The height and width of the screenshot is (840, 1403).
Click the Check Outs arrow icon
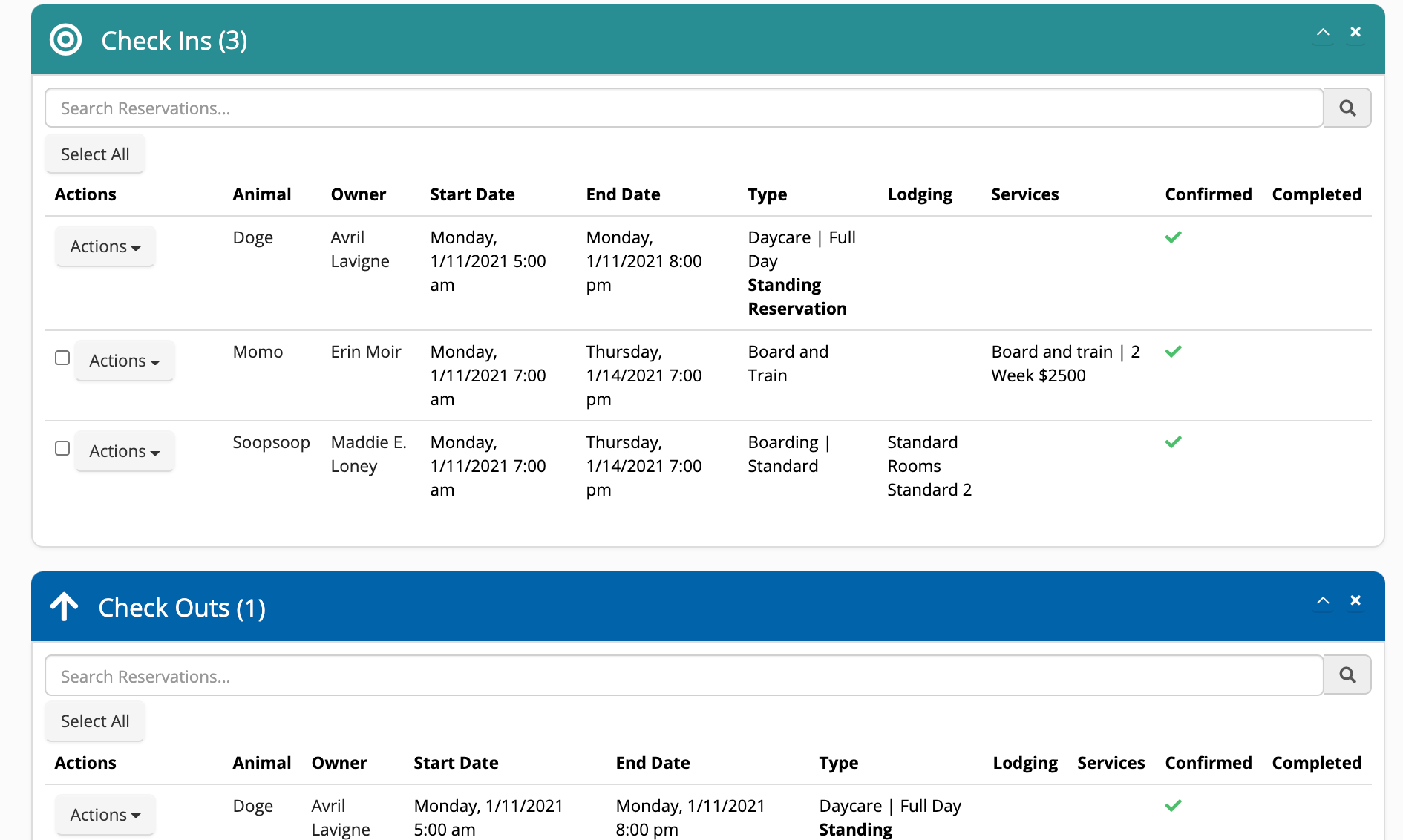pos(65,607)
